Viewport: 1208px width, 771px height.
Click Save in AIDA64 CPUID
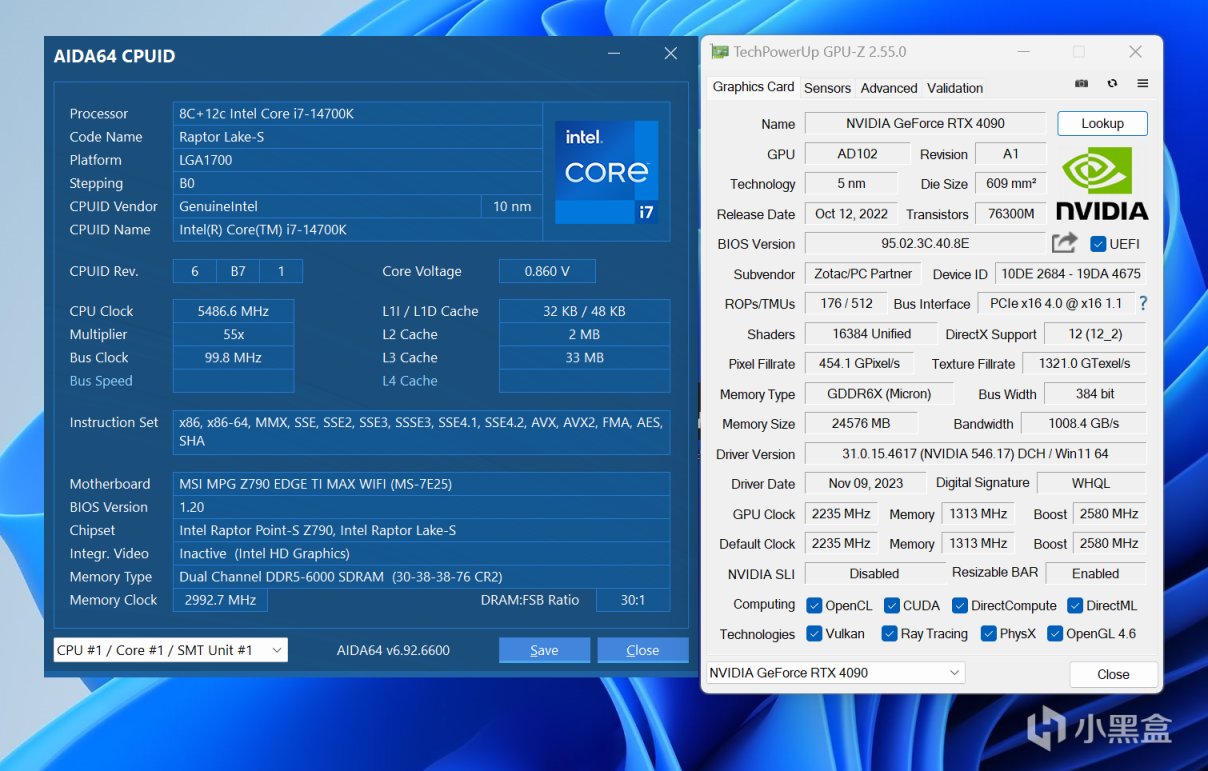pyautogui.click(x=544, y=650)
